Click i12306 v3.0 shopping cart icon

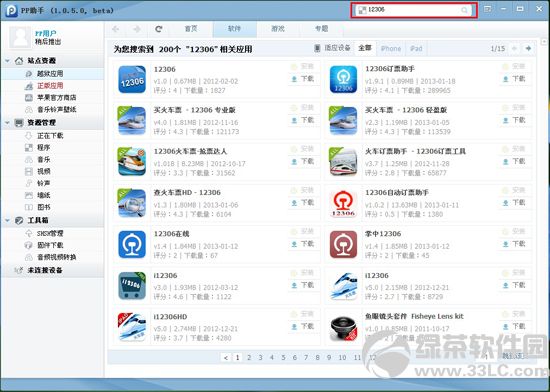(x=132, y=286)
